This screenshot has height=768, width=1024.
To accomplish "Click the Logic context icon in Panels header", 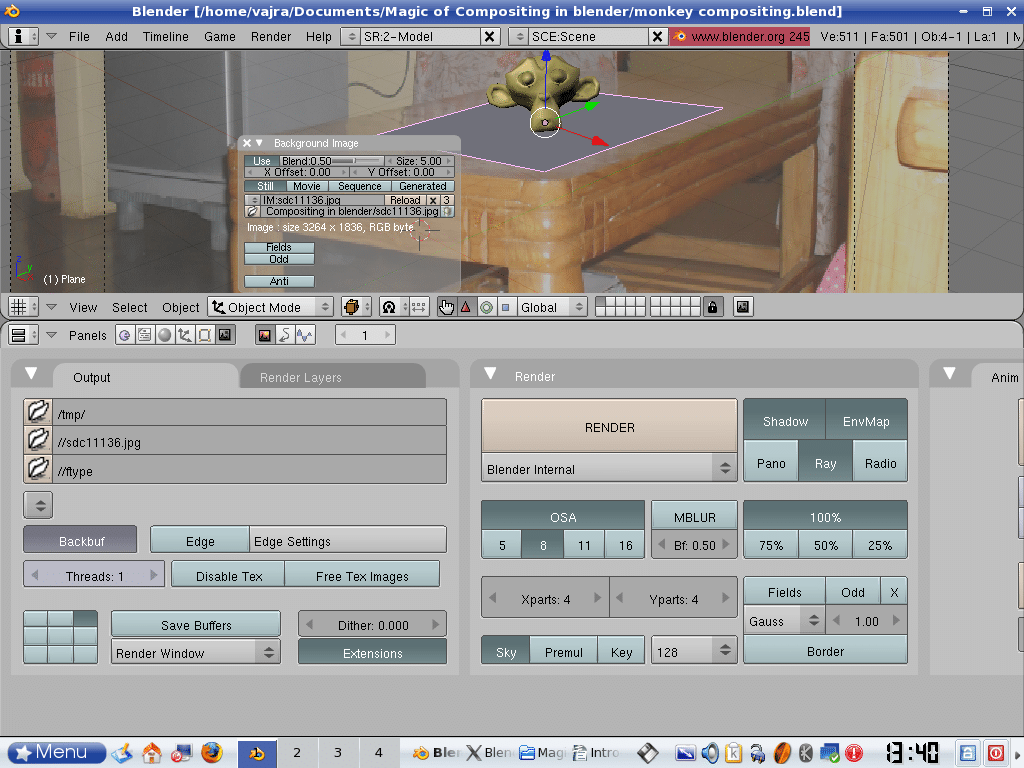I will 124,335.
